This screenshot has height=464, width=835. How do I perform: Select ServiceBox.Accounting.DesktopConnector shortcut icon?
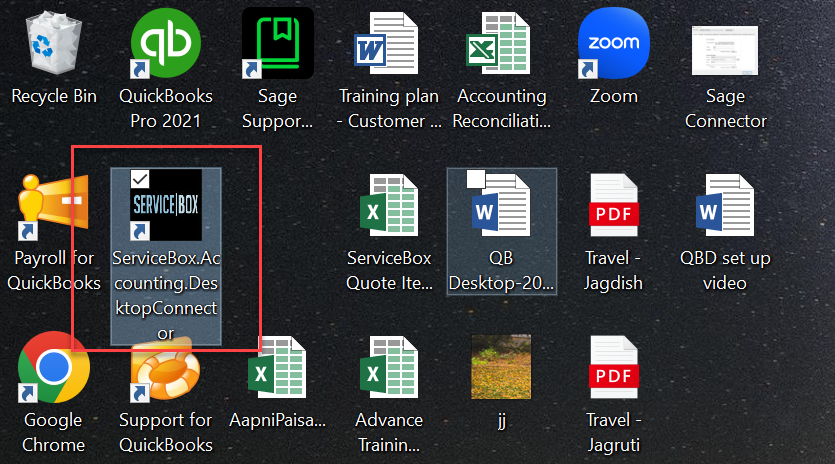click(x=166, y=205)
